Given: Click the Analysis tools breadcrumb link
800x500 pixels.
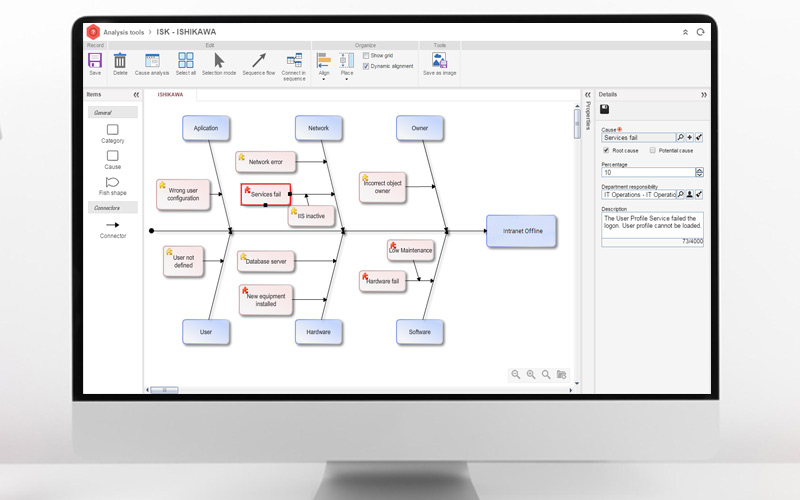Looking at the screenshot, I should [125, 32].
